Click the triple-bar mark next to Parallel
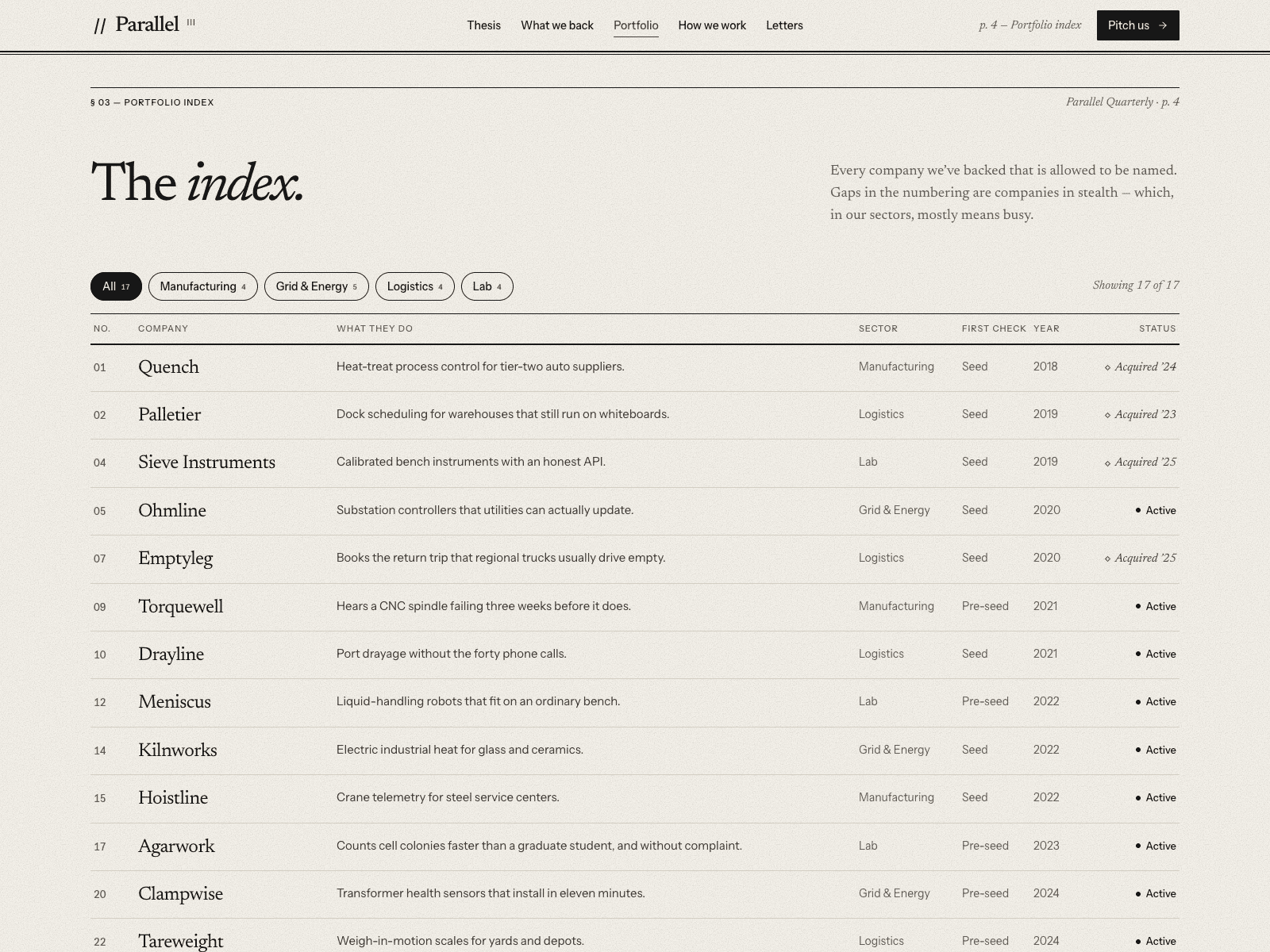Image resolution: width=1270 pixels, height=952 pixels. (191, 23)
